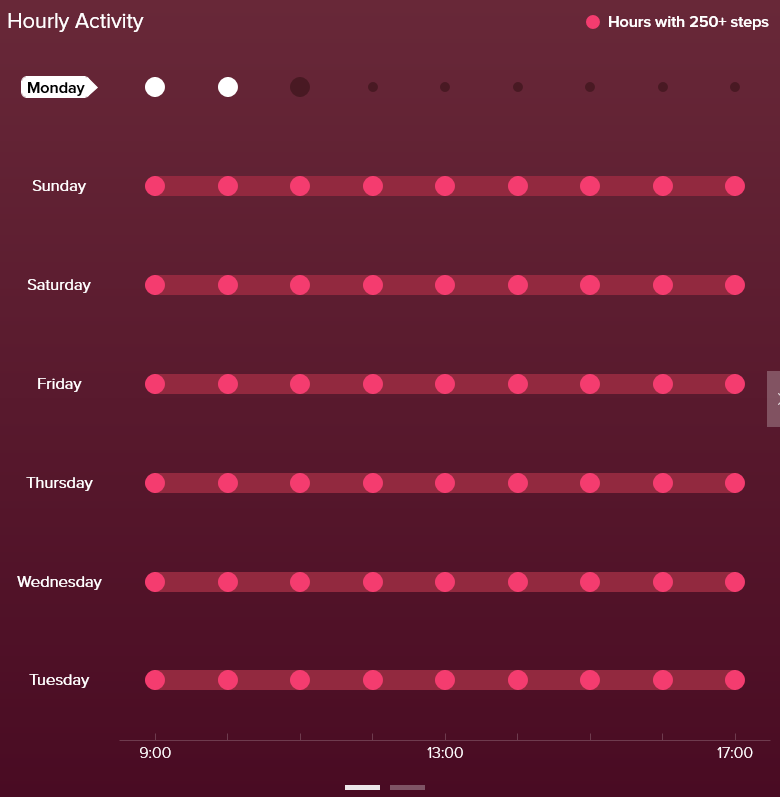Expand next panel with right-edge chevron
This screenshot has height=797, width=780.
774,399
